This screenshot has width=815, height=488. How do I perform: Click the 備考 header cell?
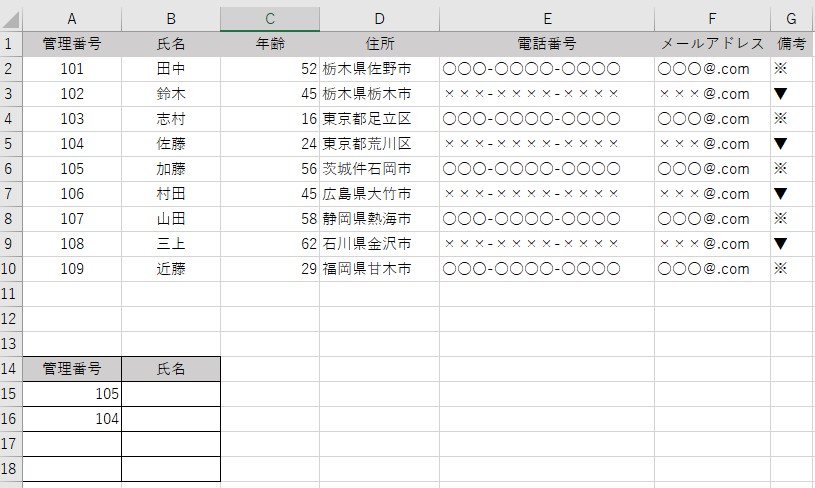pos(793,44)
